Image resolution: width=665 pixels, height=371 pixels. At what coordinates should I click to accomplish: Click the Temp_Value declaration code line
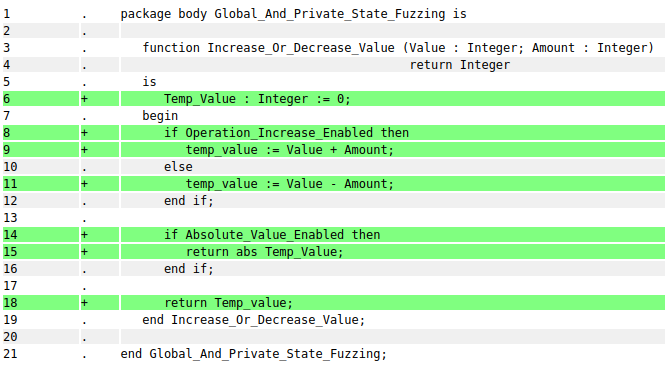click(x=257, y=99)
